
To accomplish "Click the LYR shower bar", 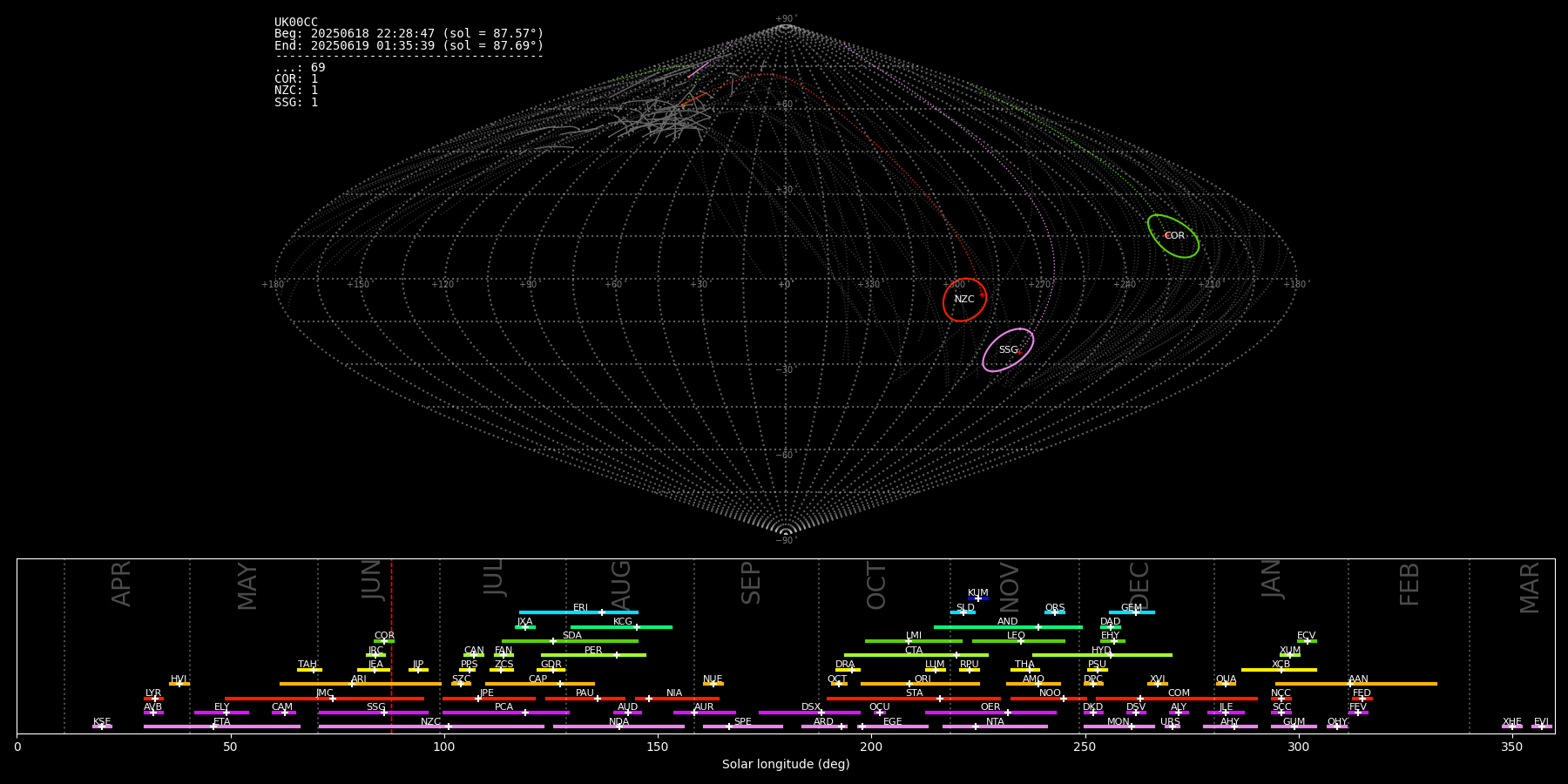I will pyautogui.click(x=153, y=699).
